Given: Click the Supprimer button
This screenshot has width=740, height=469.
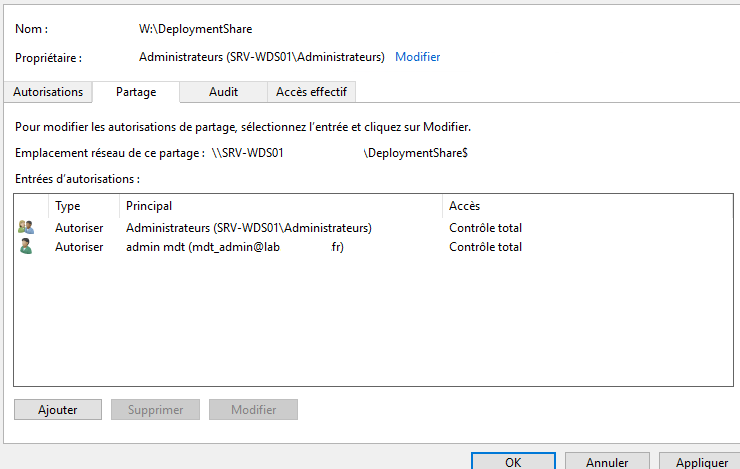Looking at the screenshot, I should coord(155,410).
